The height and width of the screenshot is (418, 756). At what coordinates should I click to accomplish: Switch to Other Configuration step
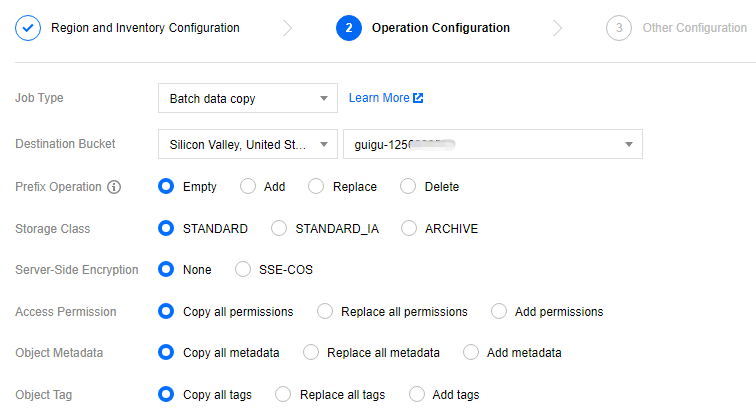[694, 28]
